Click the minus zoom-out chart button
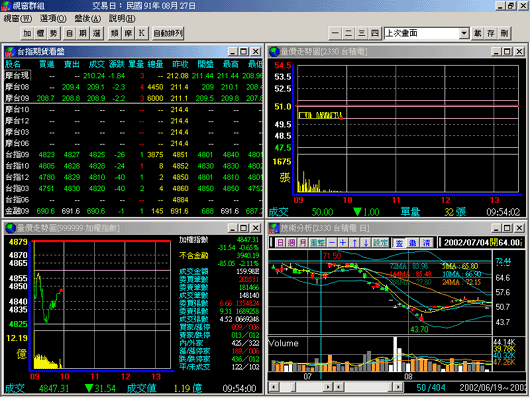 point(332,242)
